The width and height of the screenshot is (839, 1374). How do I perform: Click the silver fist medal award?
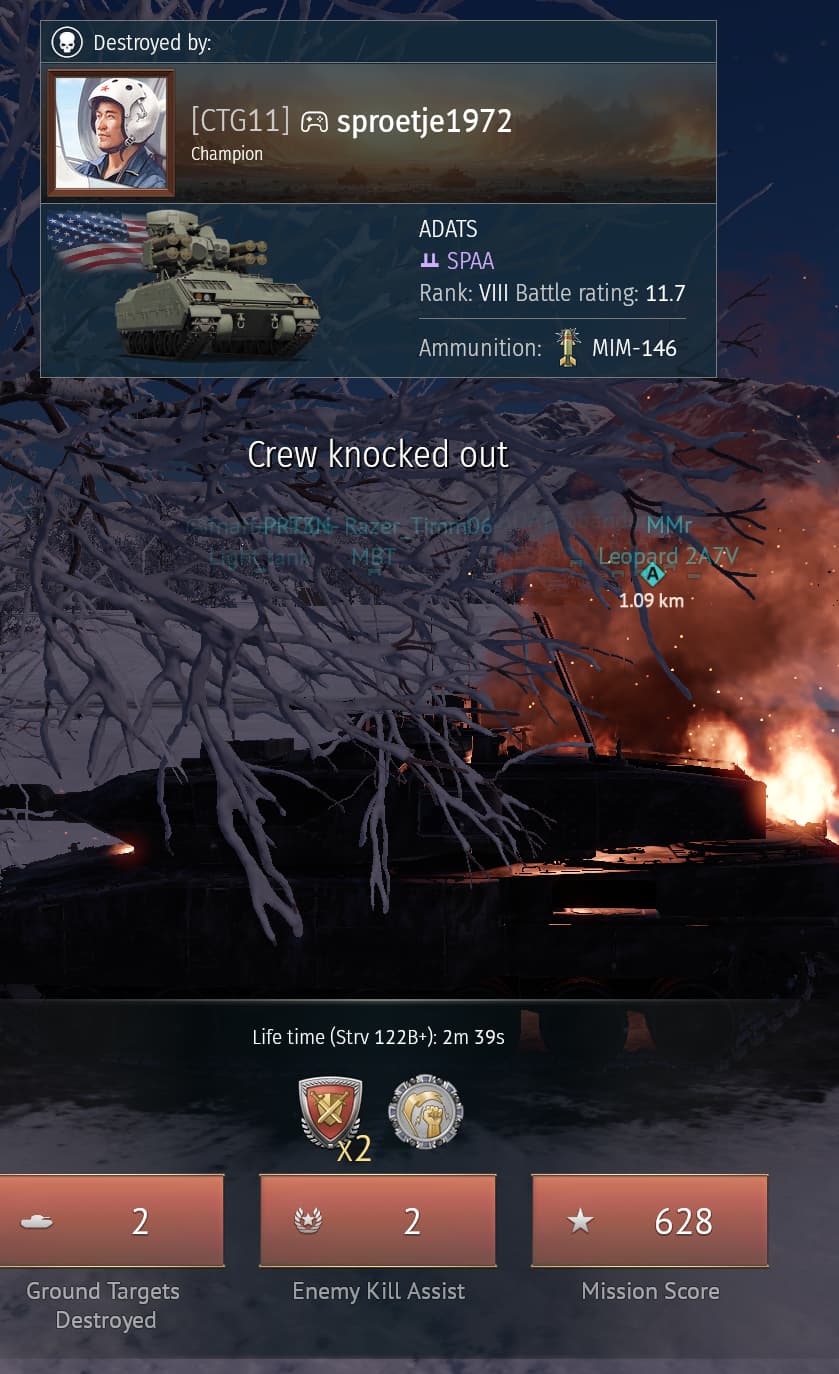pos(425,1110)
